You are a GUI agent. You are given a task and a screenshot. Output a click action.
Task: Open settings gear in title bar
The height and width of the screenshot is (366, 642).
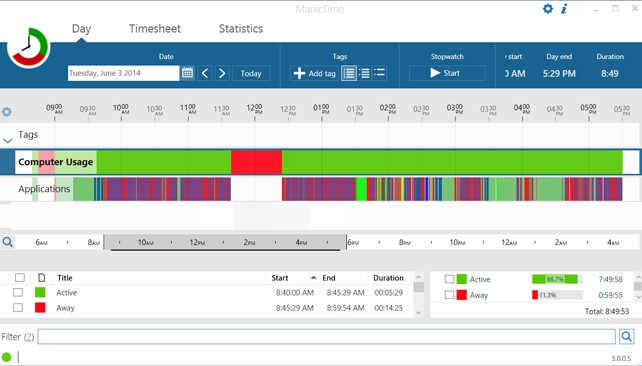pos(547,9)
